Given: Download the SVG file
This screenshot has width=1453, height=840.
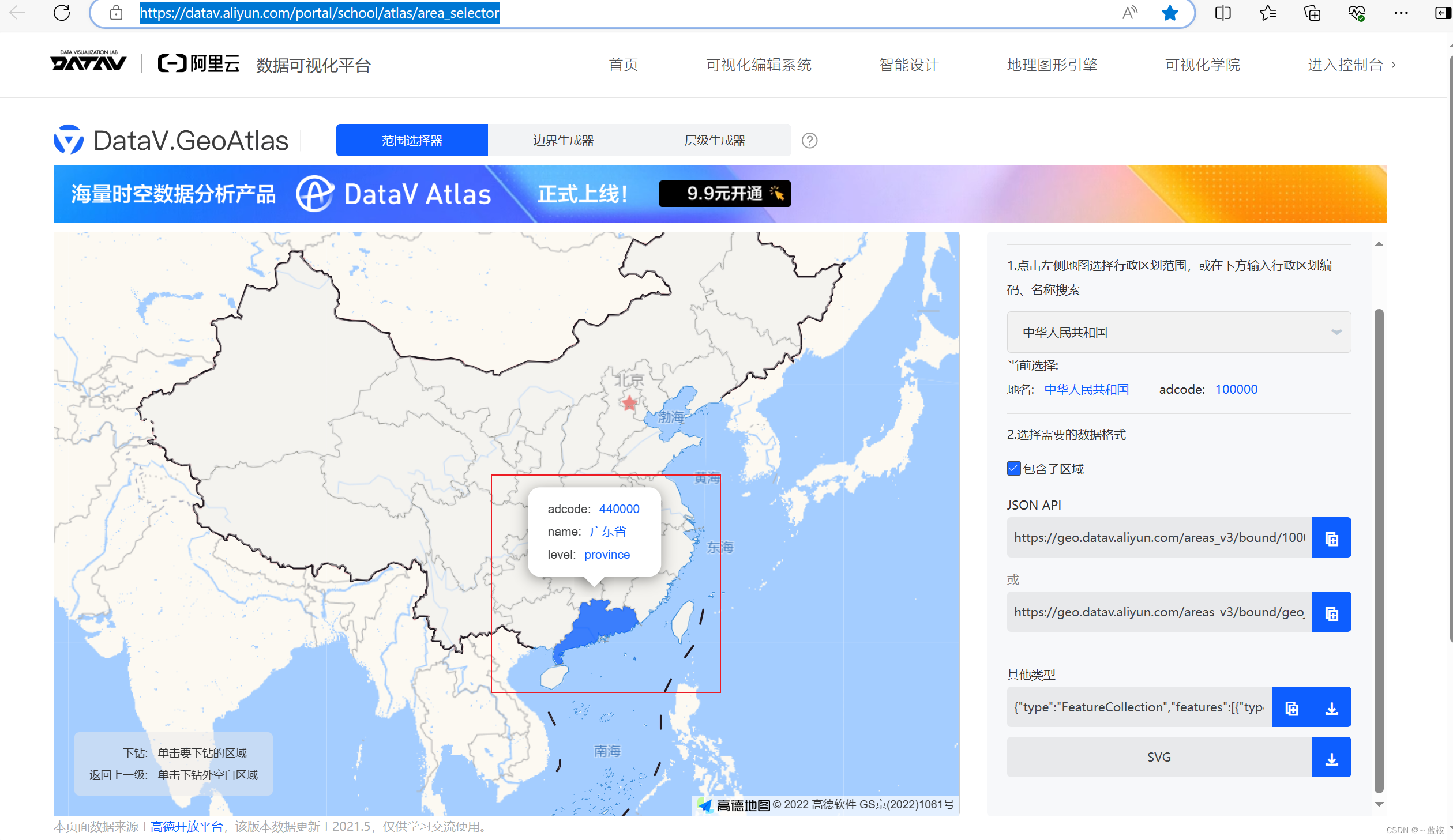Looking at the screenshot, I should click(1332, 756).
